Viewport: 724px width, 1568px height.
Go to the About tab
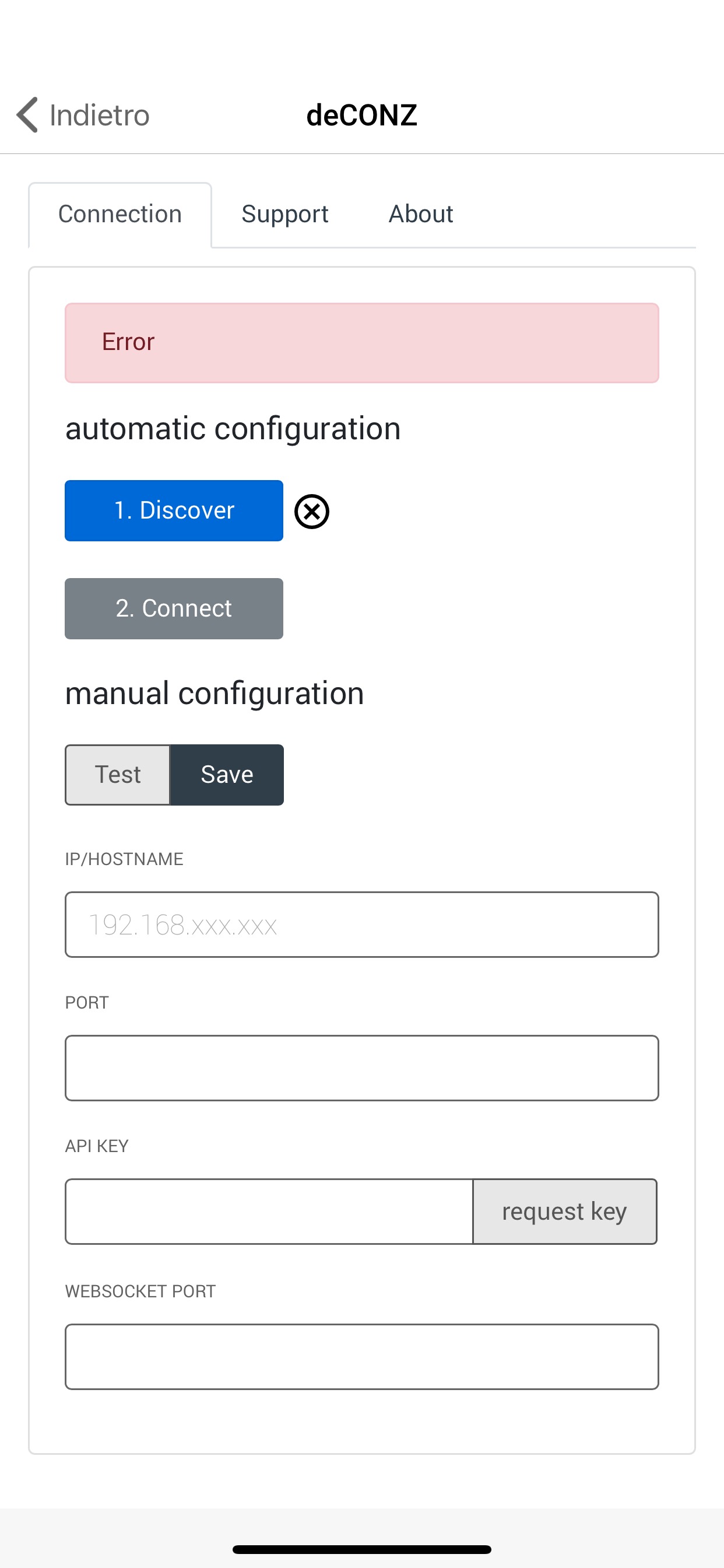click(x=420, y=214)
